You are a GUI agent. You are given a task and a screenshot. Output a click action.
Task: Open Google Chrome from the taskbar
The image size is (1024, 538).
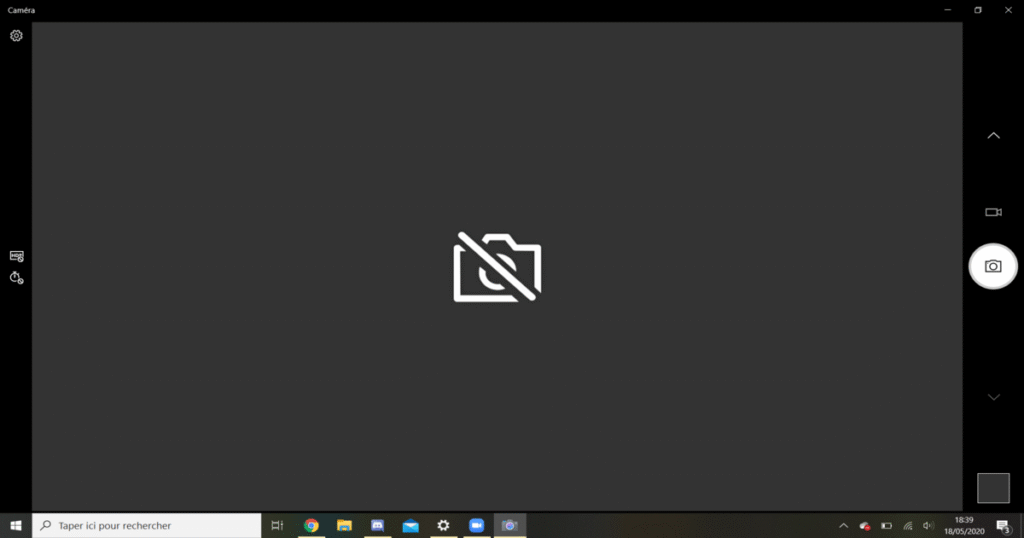311,525
